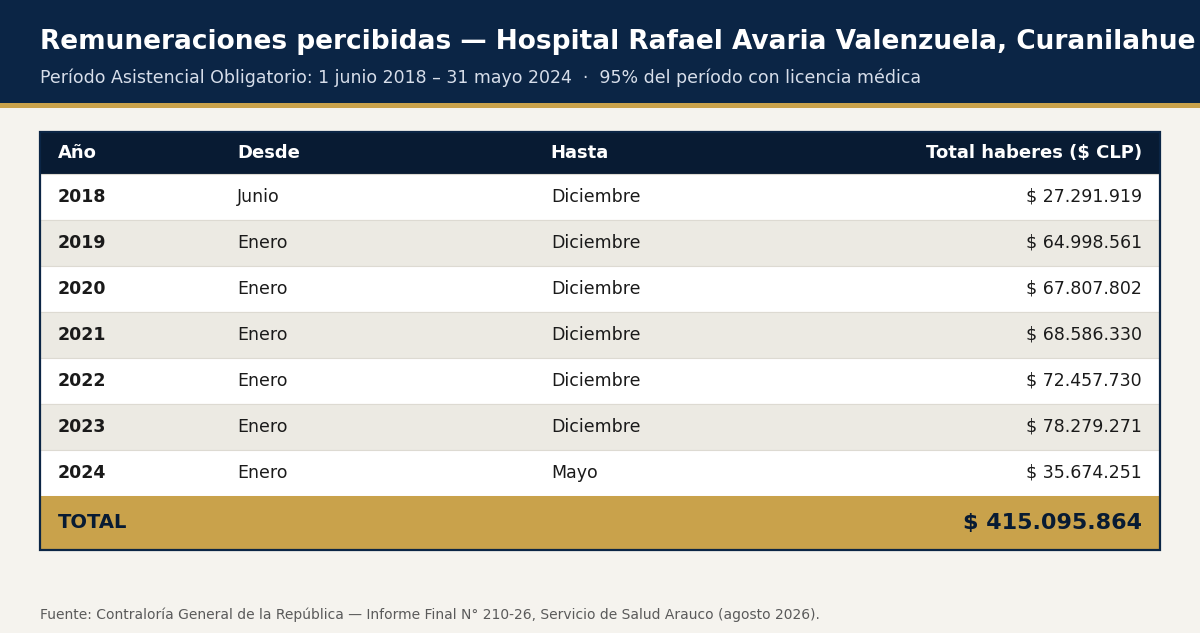Click the Período Asistencial Obligatorio subtitle
This screenshot has height=633, width=1200.
(480, 78)
